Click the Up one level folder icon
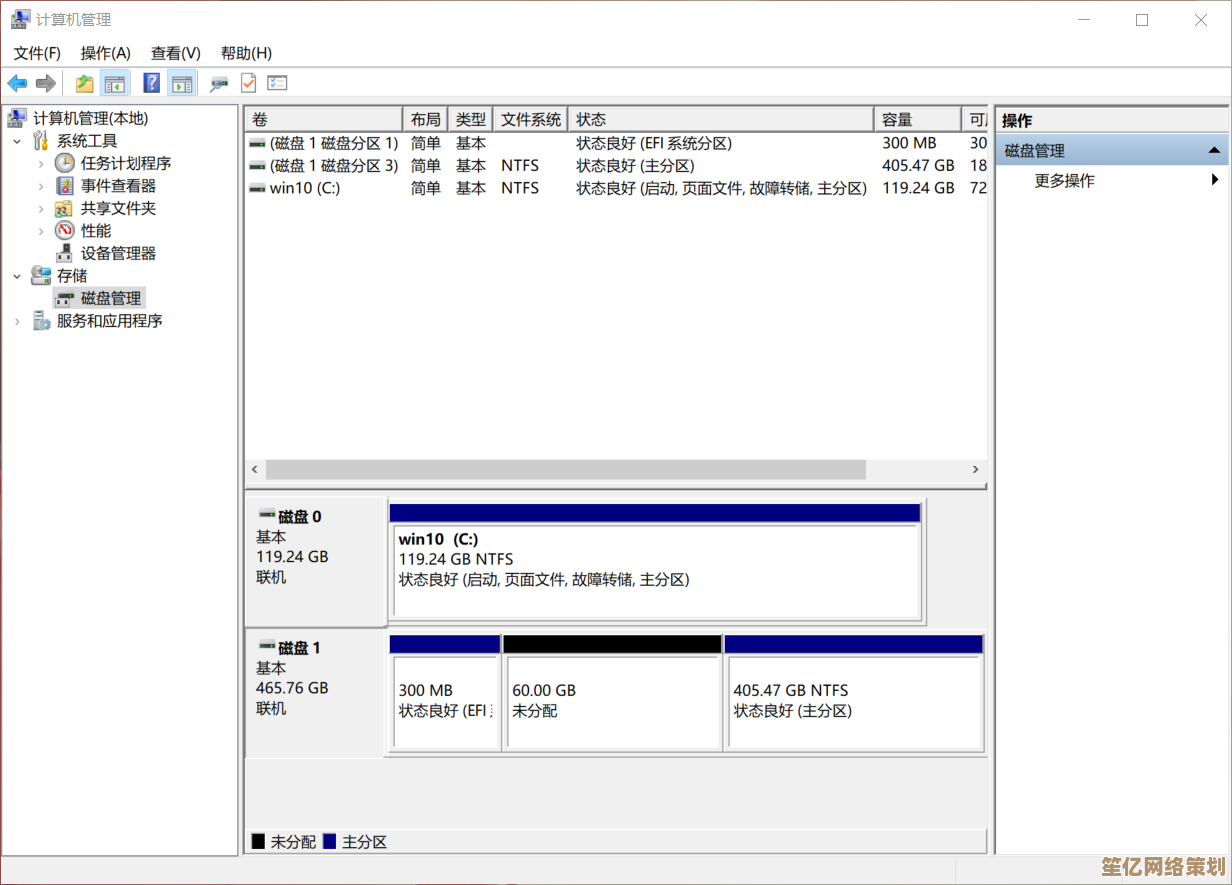 (x=85, y=84)
